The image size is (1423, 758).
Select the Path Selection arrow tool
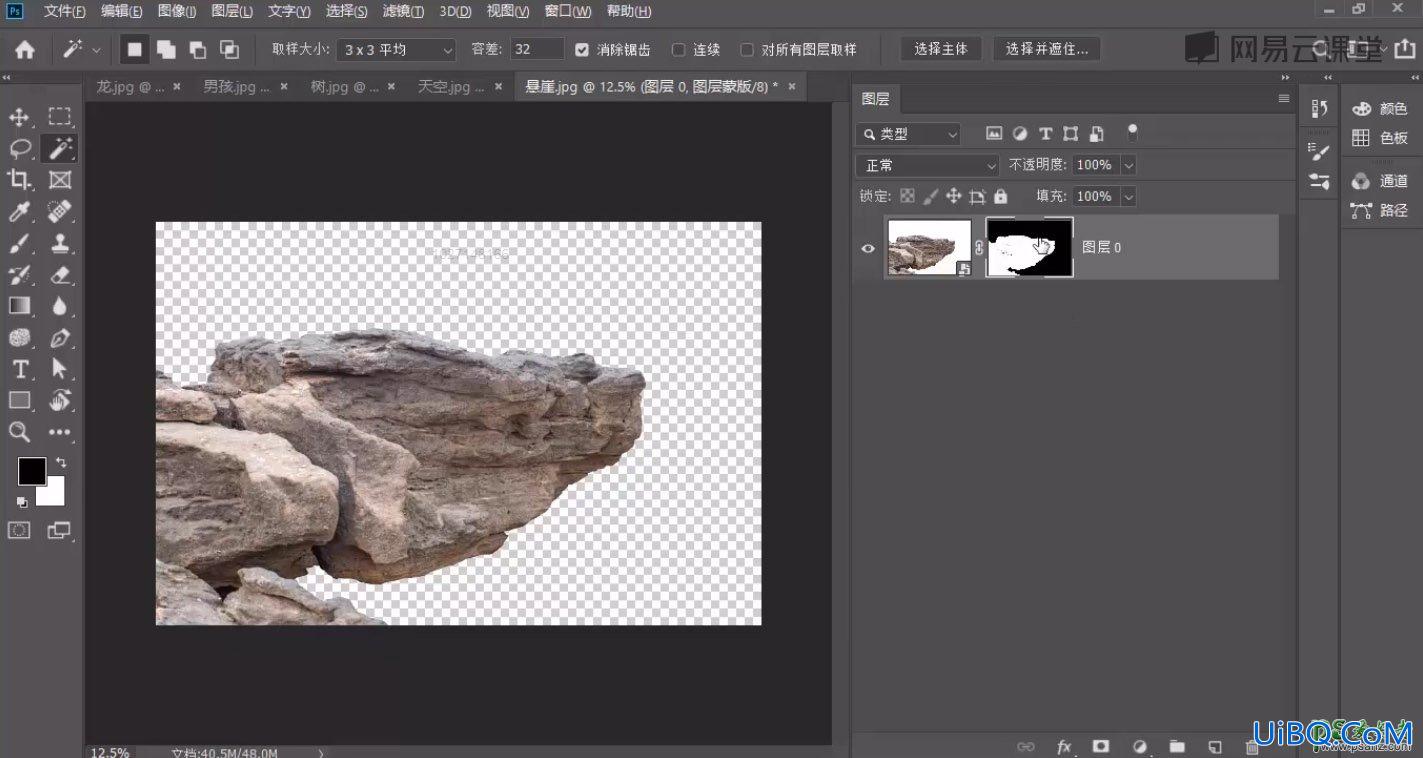pyautogui.click(x=60, y=369)
